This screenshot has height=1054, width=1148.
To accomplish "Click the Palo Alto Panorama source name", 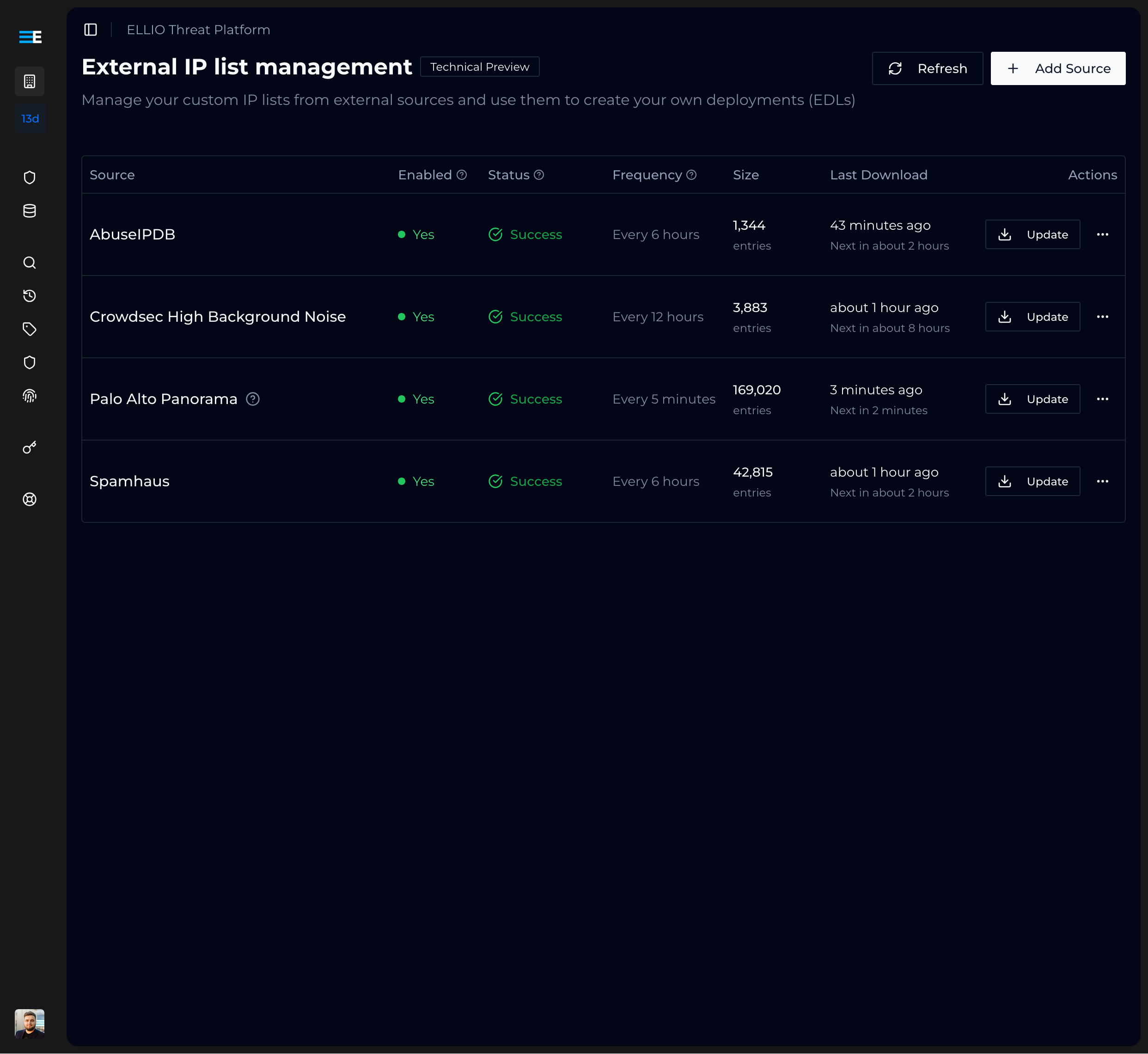I will (164, 399).
